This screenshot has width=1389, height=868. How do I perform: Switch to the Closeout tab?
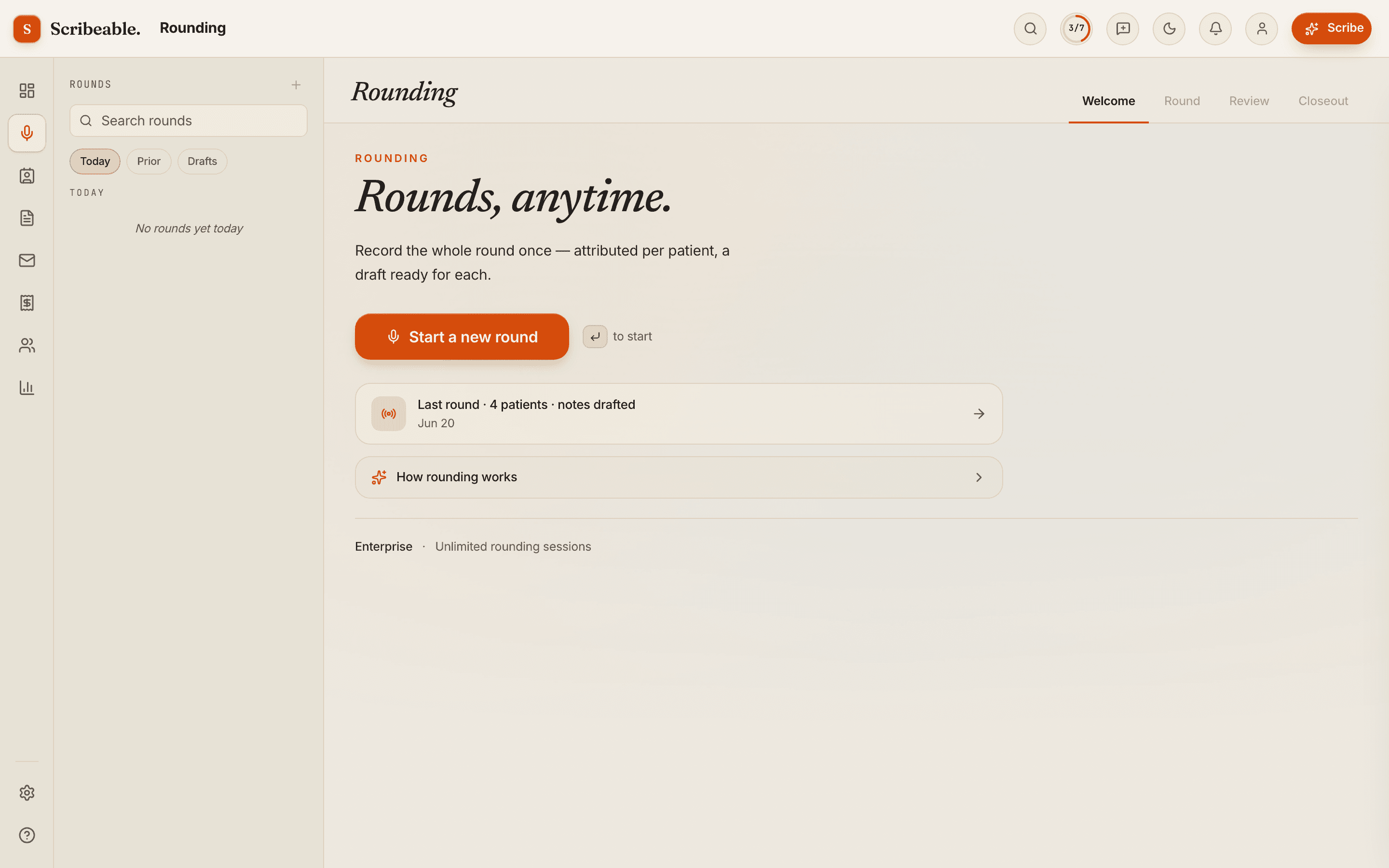(1323, 101)
